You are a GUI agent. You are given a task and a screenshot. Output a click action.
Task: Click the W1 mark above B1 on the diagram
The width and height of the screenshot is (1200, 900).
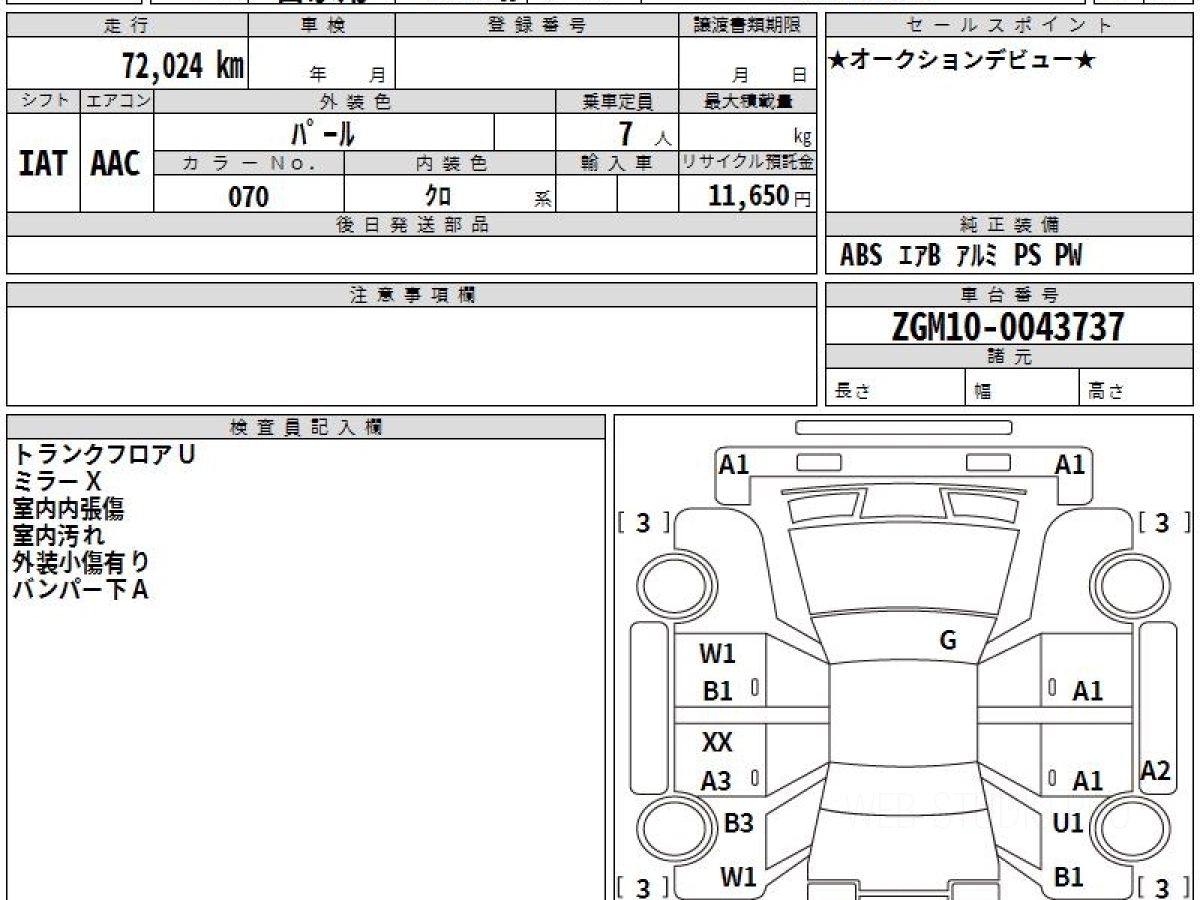[x=717, y=654]
